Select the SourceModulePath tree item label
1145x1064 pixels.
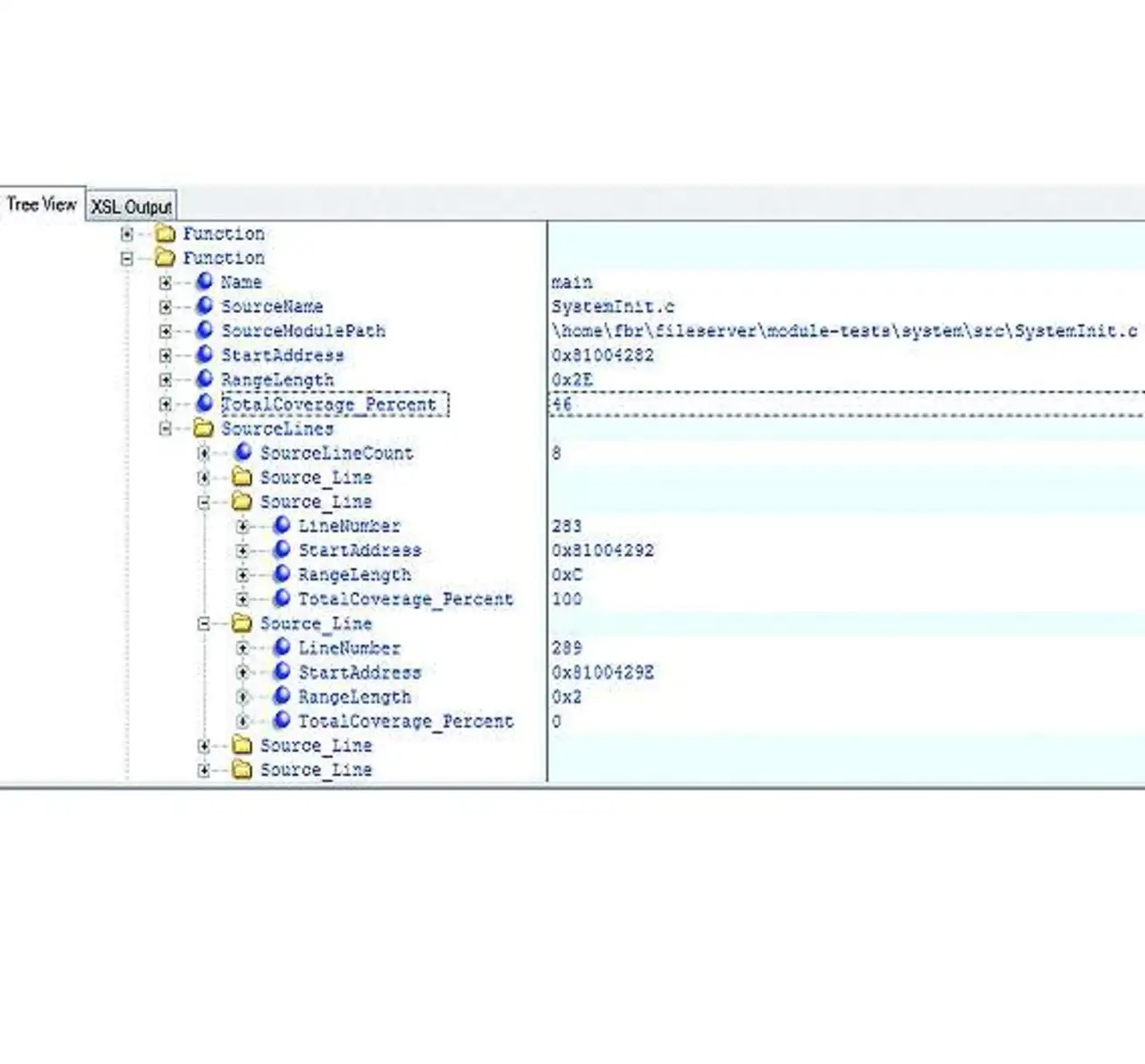click(303, 331)
